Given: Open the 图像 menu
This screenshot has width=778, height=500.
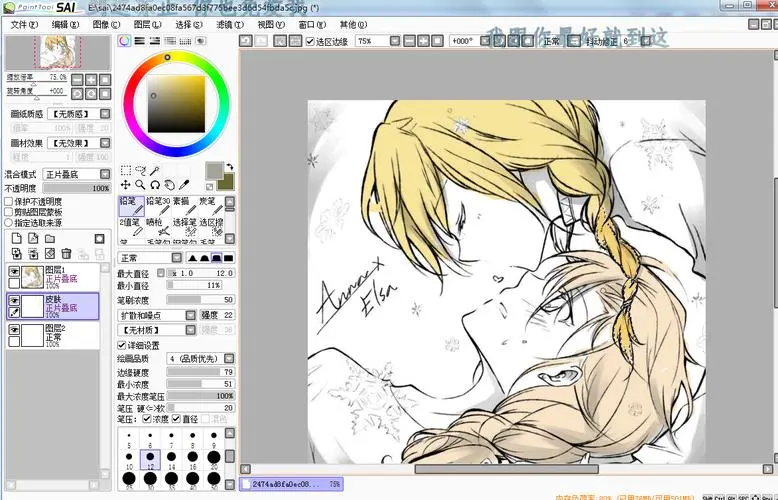Looking at the screenshot, I should pyautogui.click(x=106, y=24).
